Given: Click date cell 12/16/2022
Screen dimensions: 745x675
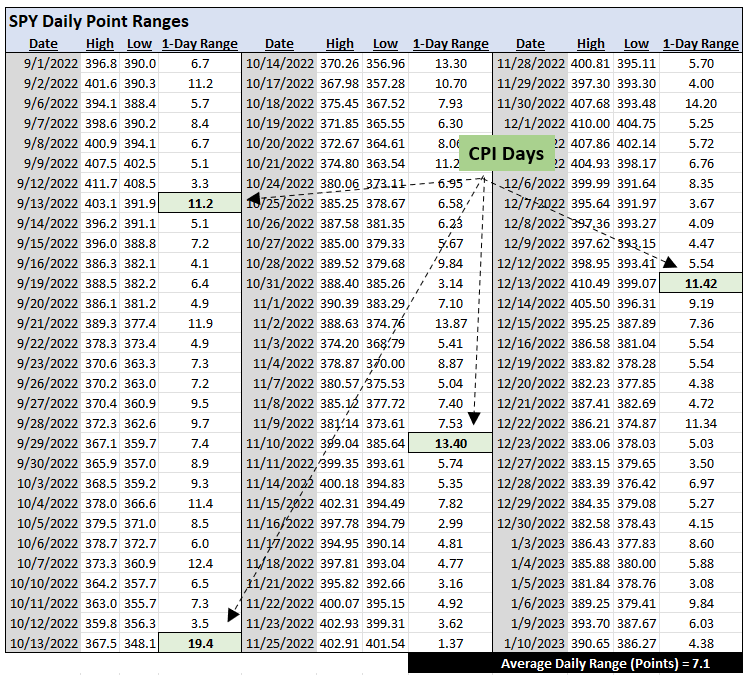Looking at the screenshot, I should (x=531, y=343).
